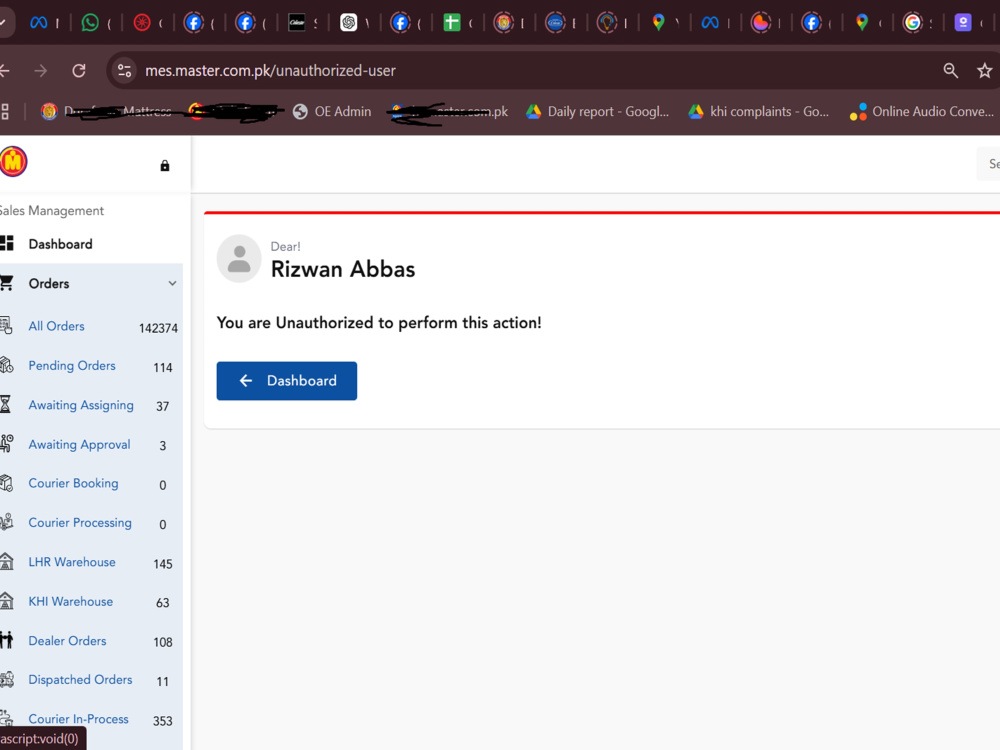
Task: Open Awaiting Approval orders
Action: pyautogui.click(x=79, y=445)
